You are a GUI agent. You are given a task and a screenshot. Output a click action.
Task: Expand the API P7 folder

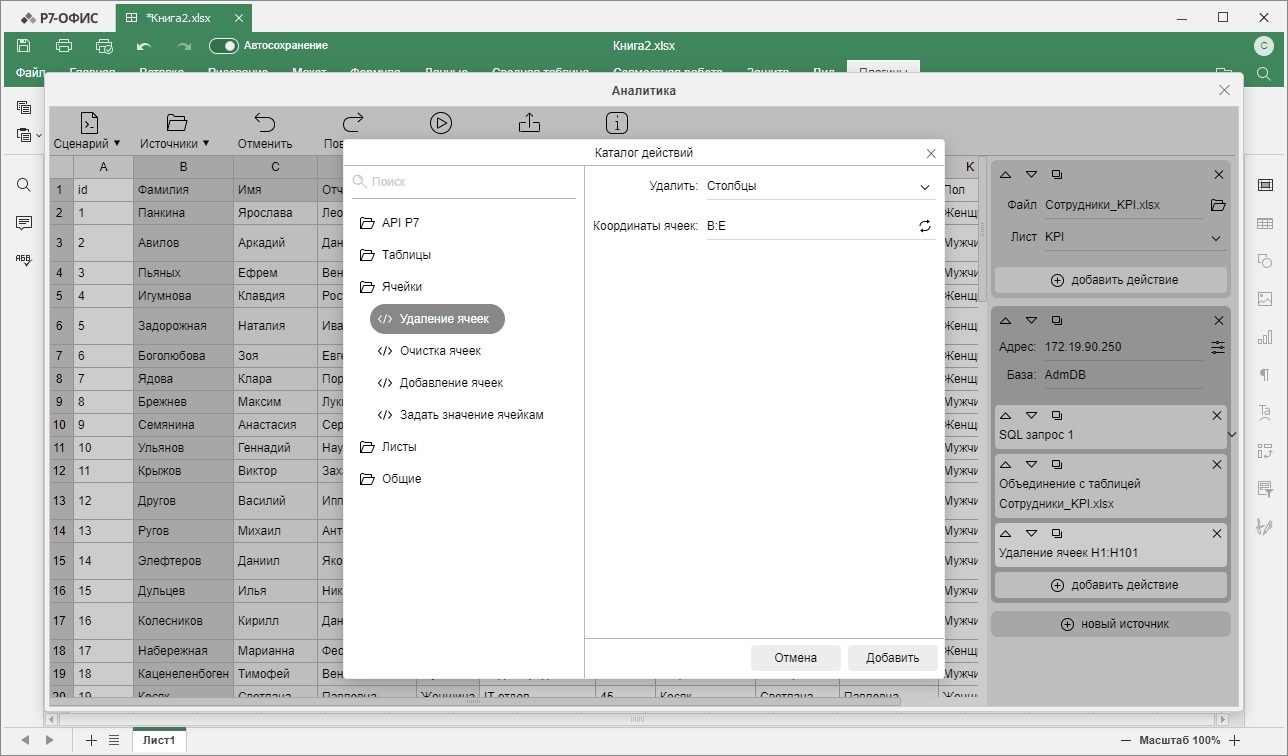[x=390, y=223]
